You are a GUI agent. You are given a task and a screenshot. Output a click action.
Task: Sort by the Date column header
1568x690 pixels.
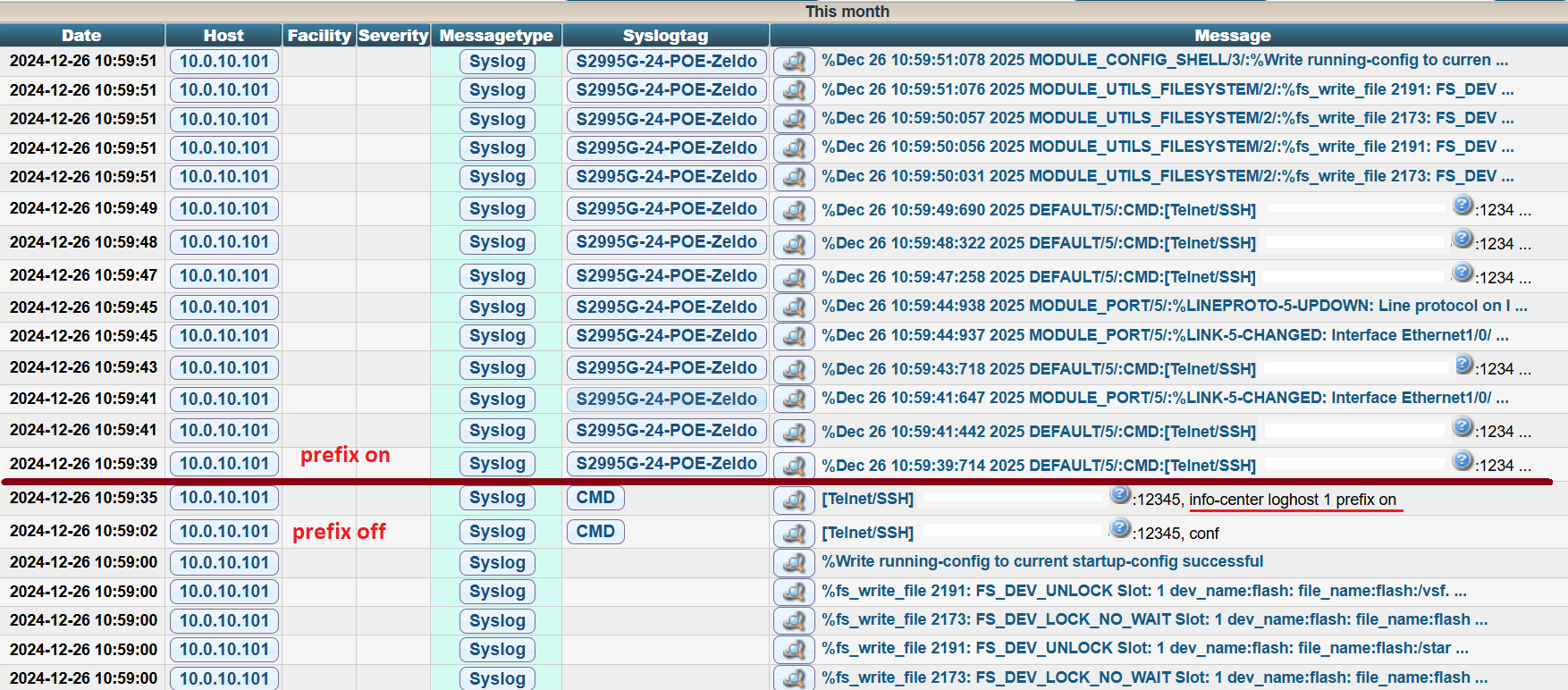click(81, 36)
